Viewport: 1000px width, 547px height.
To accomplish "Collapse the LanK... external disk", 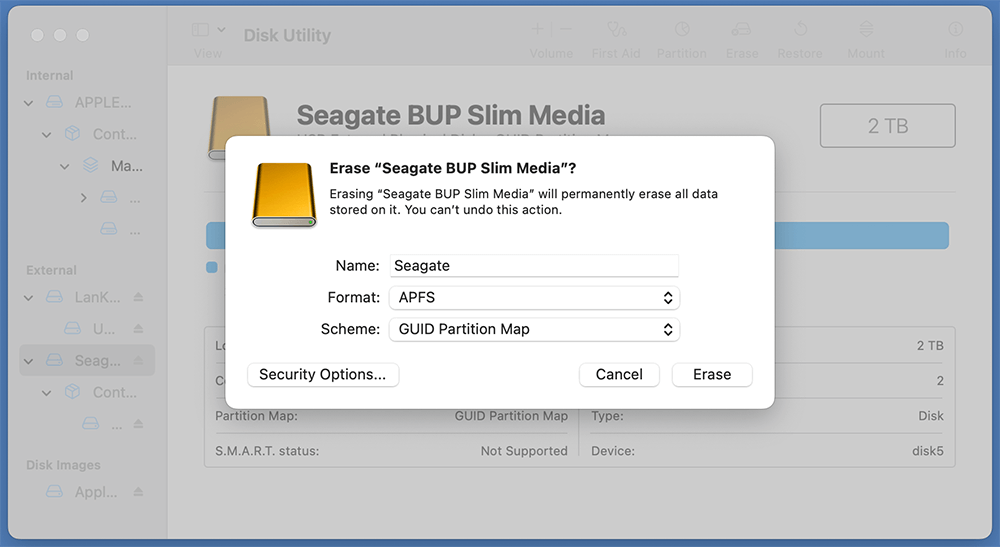I will (29, 298).
